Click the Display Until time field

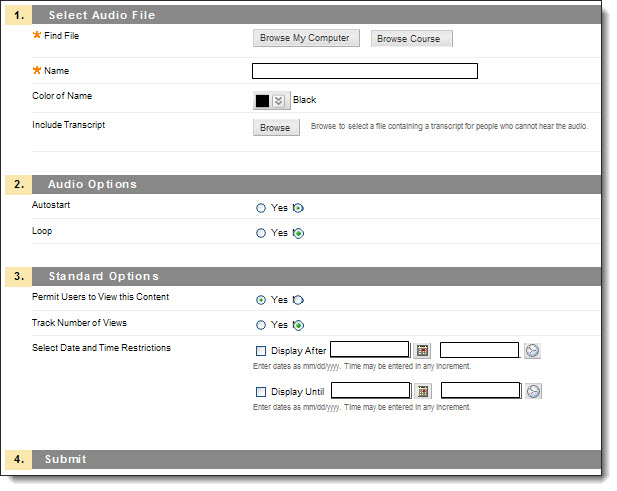(x=480, y=390)
